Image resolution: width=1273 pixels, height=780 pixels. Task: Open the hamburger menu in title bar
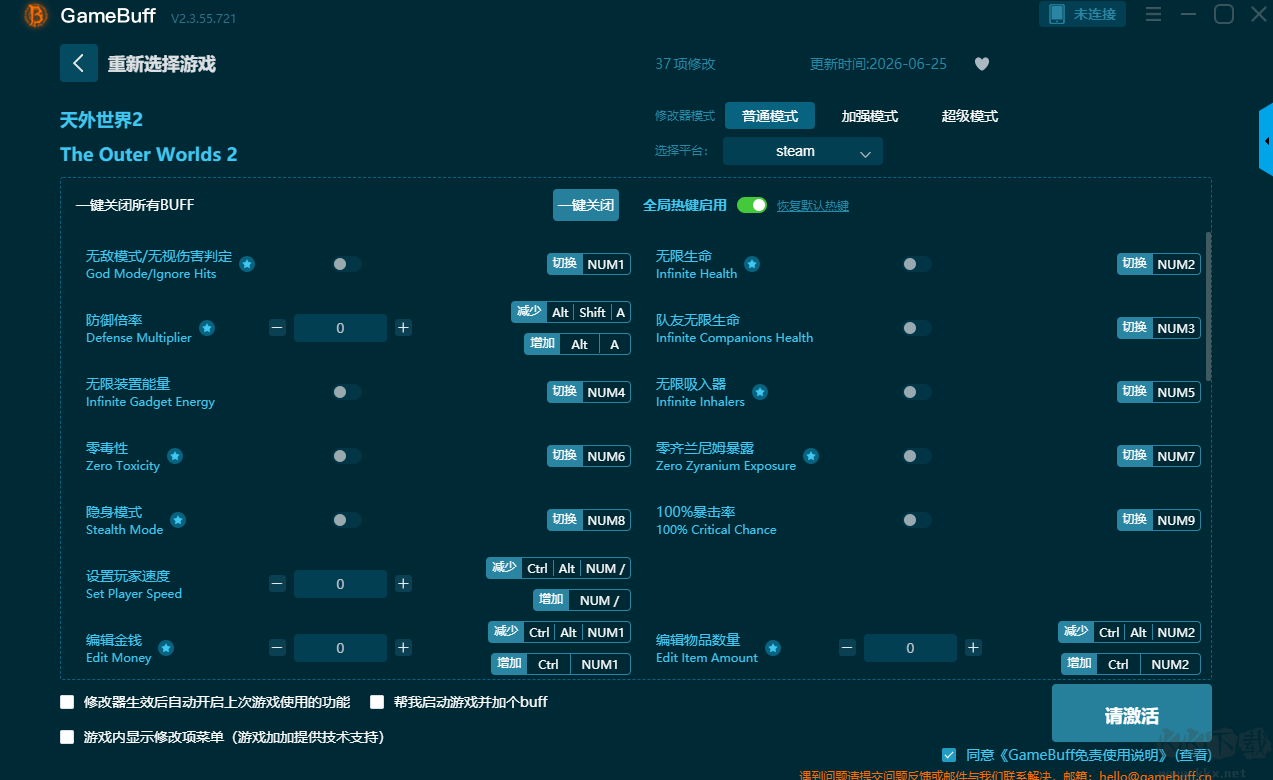1153,14
